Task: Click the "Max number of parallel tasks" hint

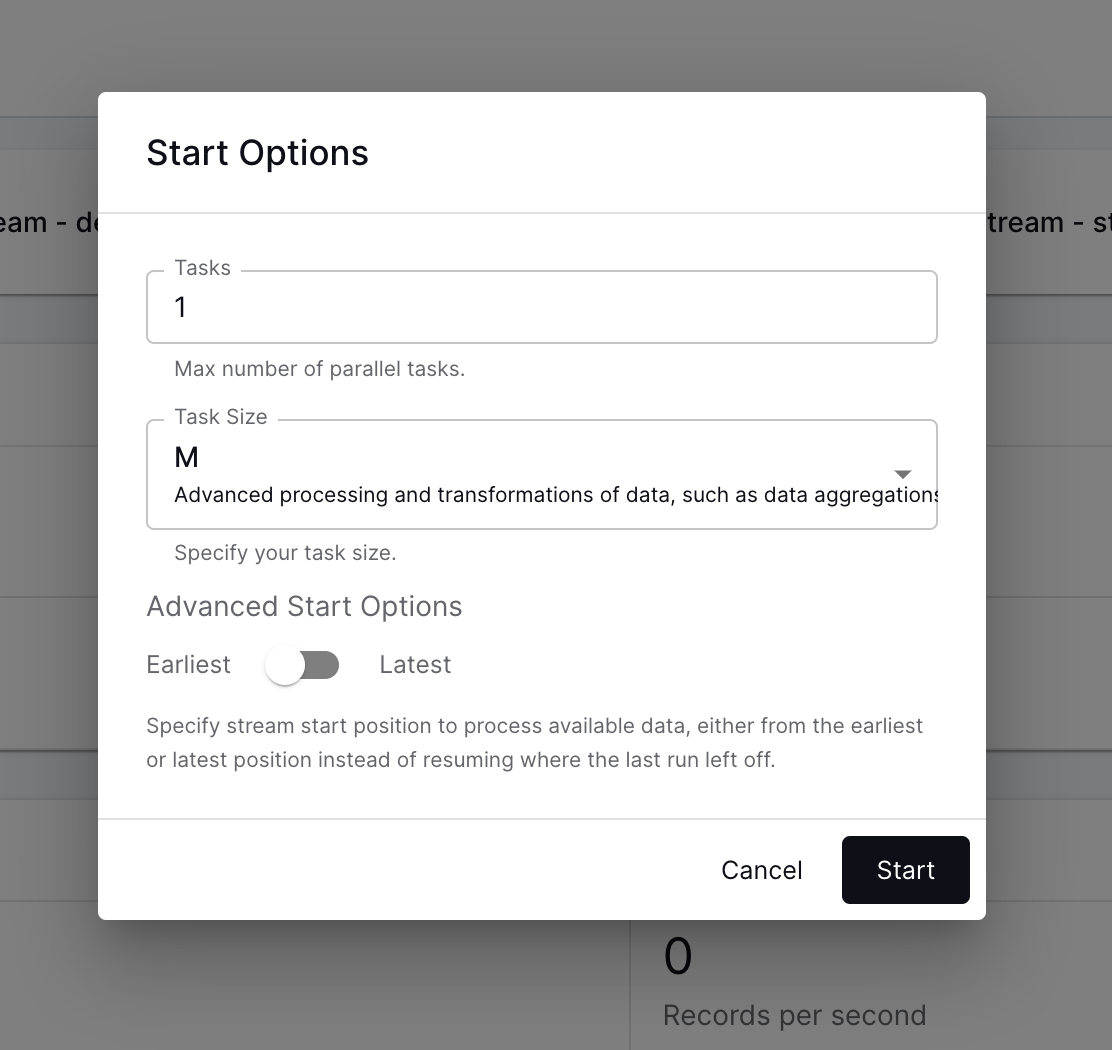Action: (319, 369)
